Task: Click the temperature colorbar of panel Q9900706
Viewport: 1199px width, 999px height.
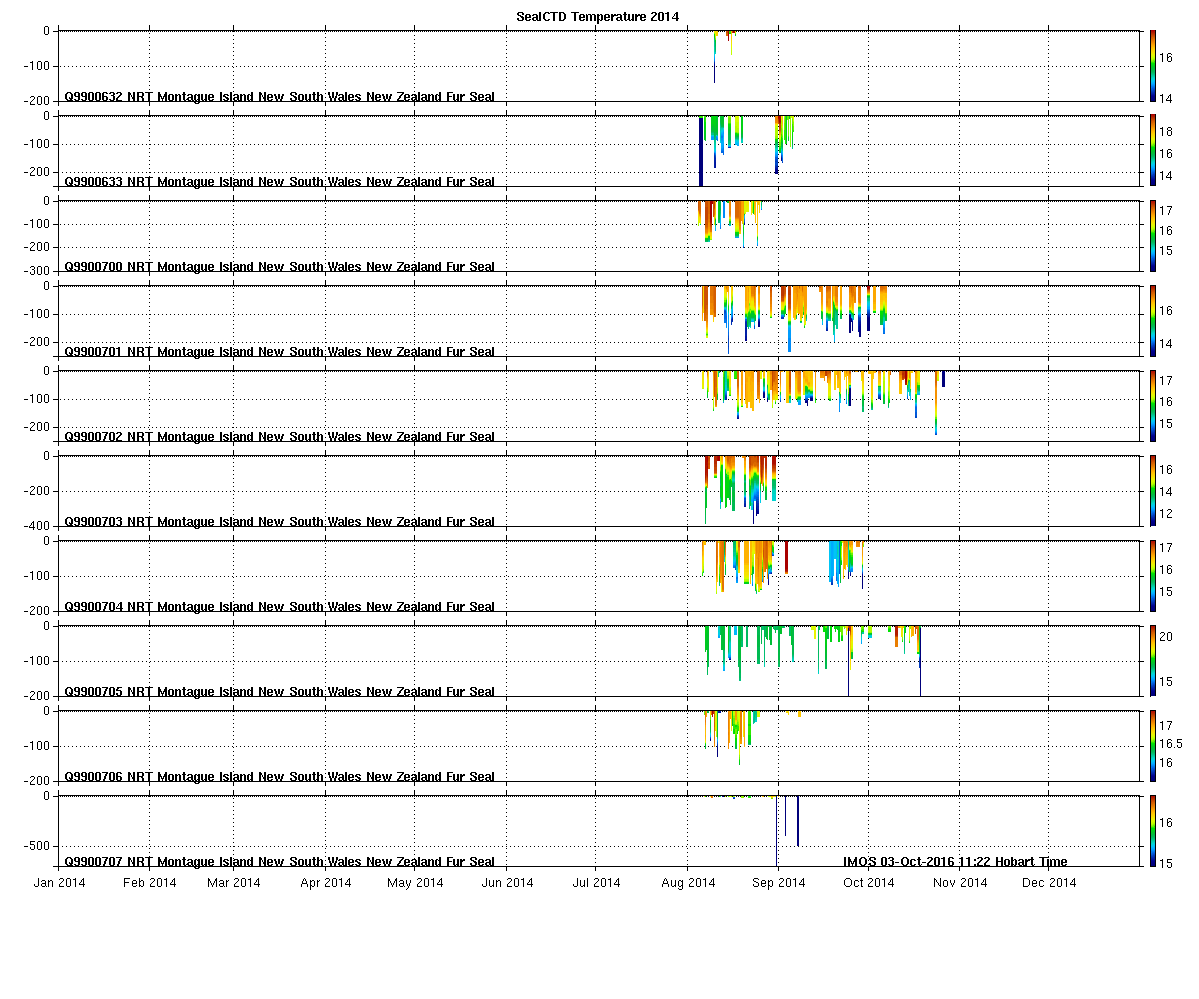Action: [x=1153, y=745]
